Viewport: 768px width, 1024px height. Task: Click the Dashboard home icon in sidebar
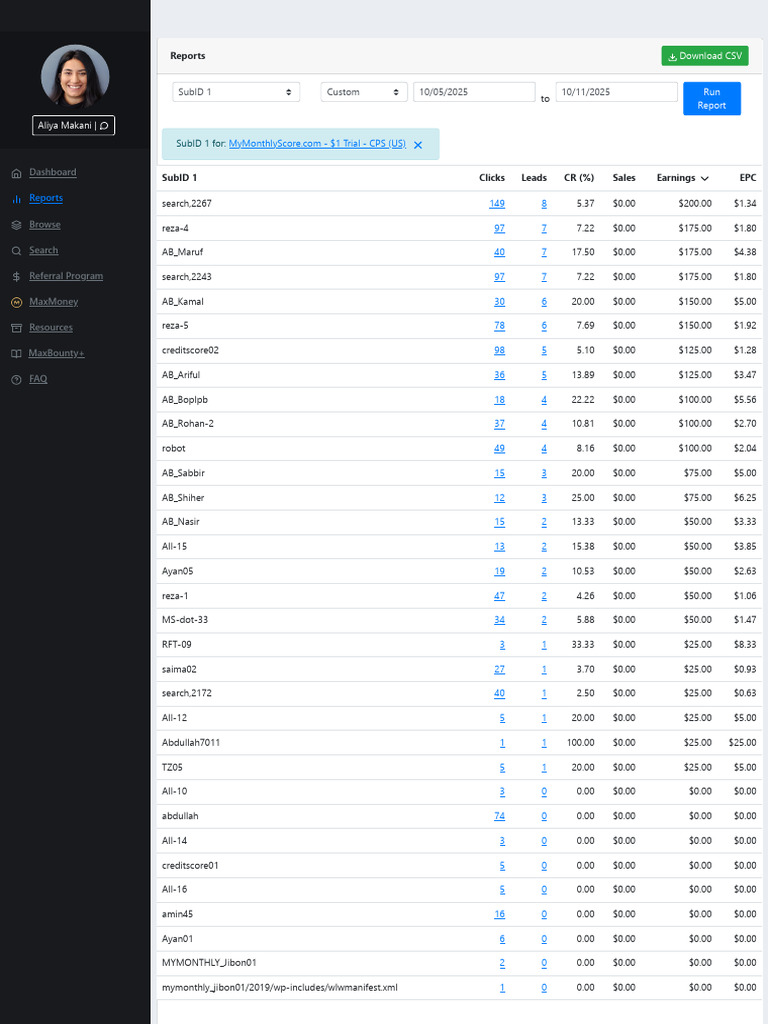coord(16,173)
